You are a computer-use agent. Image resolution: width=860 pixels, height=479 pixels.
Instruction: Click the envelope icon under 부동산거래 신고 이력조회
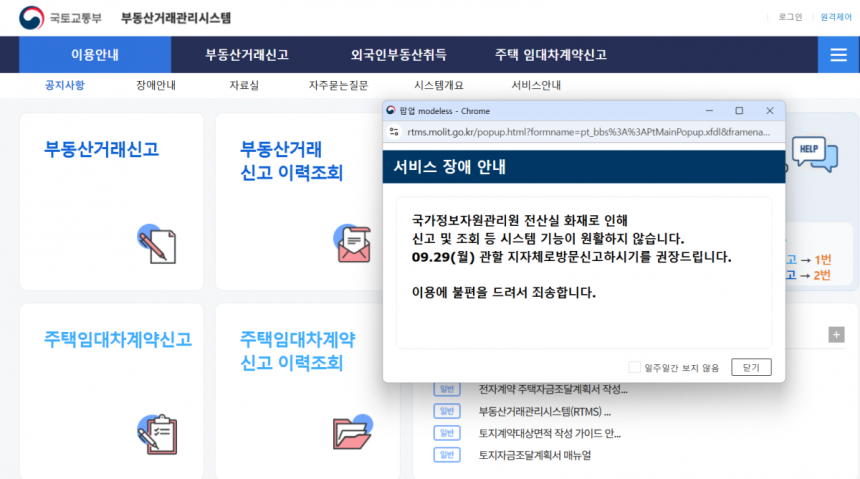352,242
